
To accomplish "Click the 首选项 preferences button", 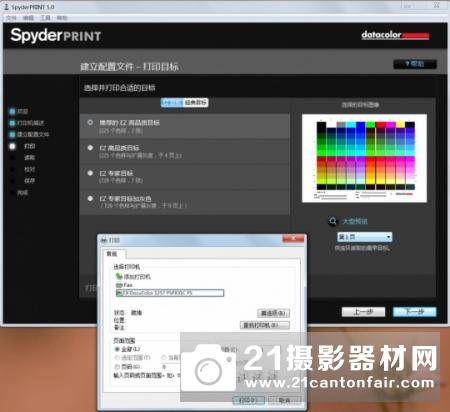I will [x=273, y=313].
